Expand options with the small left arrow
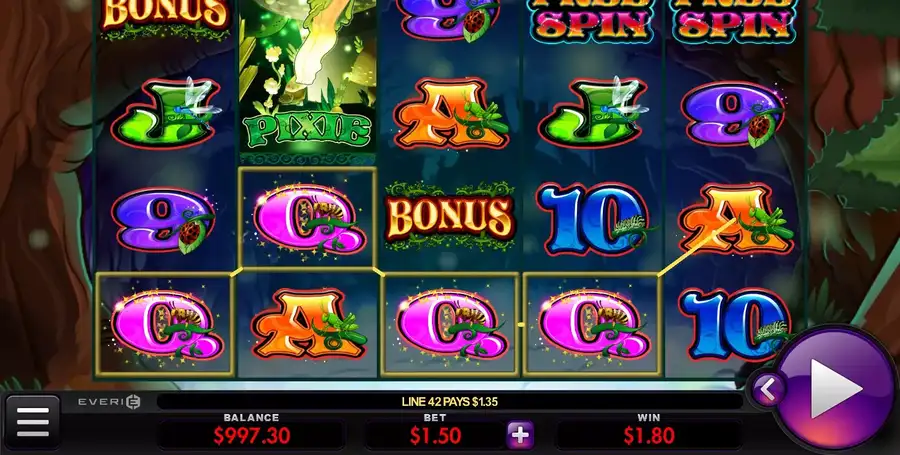Screen dimensions: 900x455 tap(767, 390)
